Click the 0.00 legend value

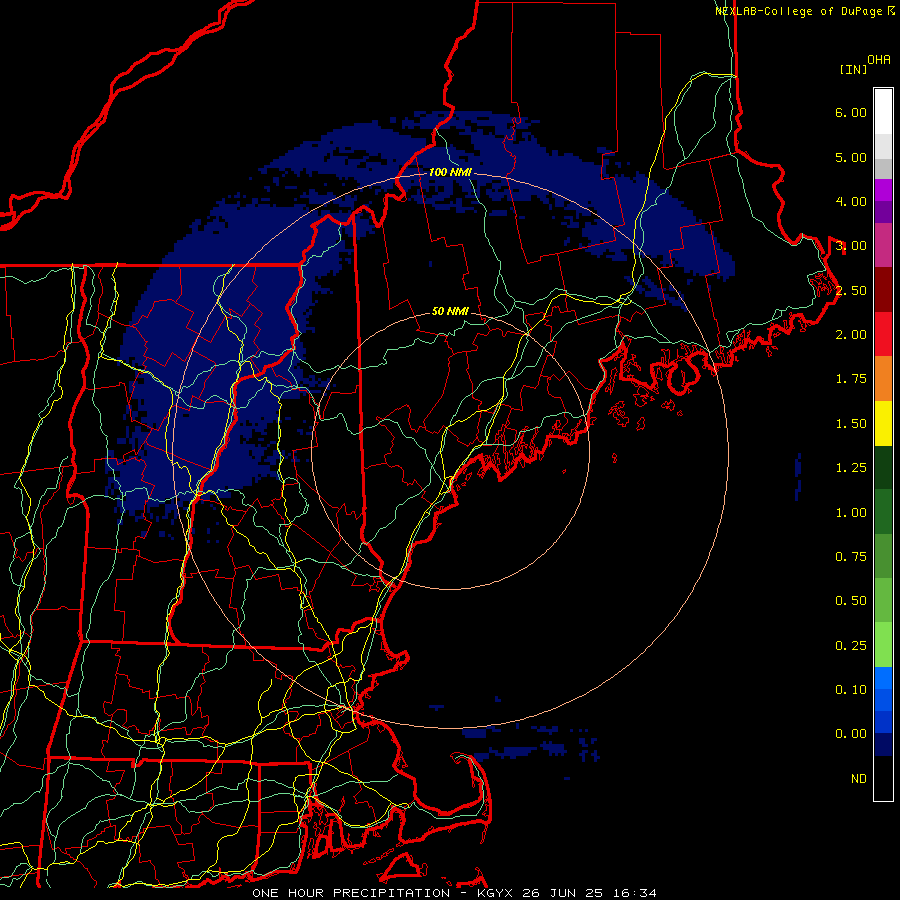pos(851,734)
